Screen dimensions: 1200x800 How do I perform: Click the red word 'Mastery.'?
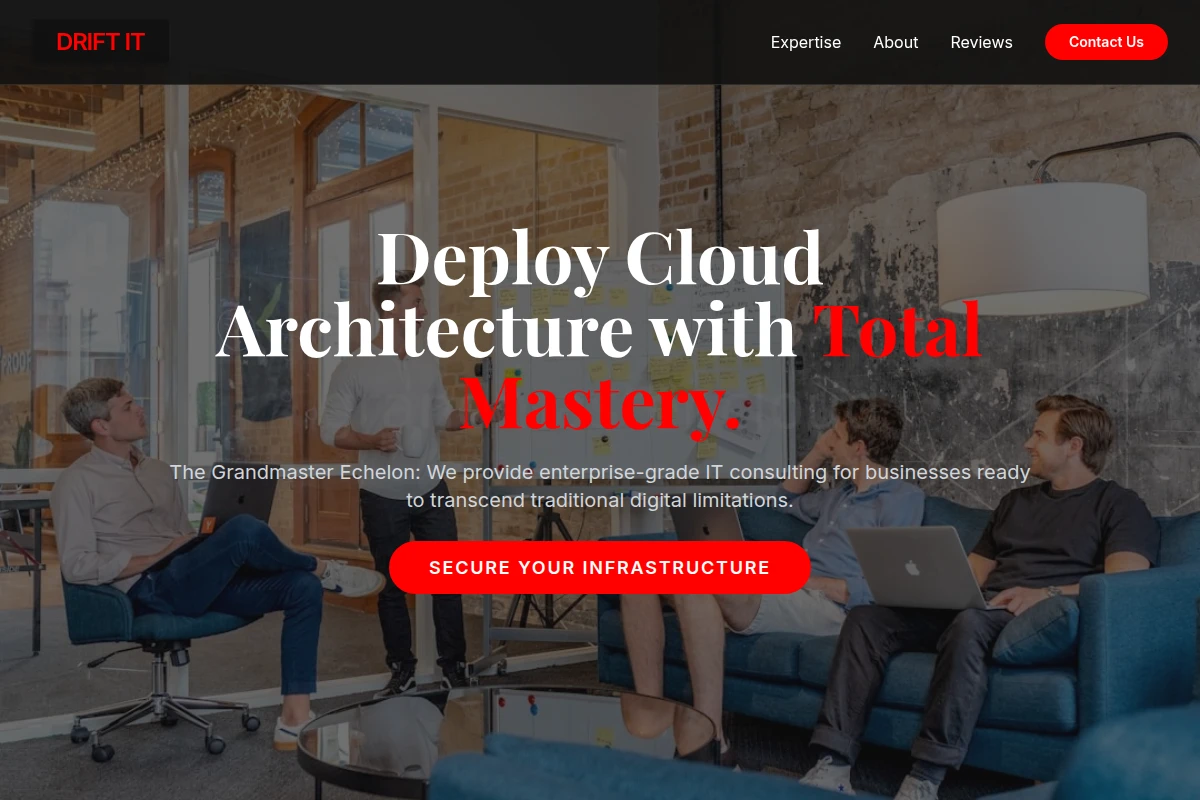(x=599, y=404)
